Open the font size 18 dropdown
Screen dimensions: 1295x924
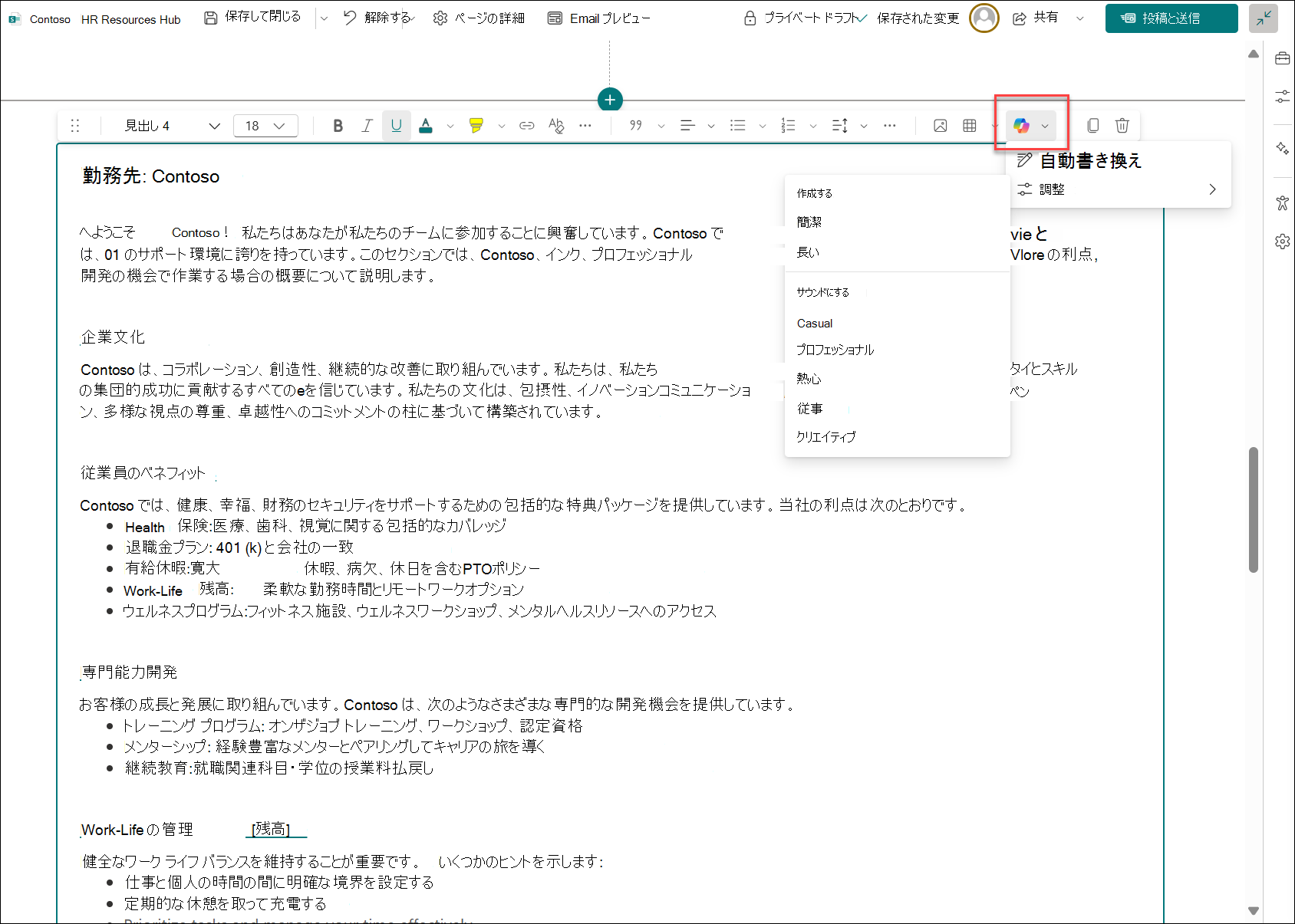pyautogui.click(x=265, y=126)
